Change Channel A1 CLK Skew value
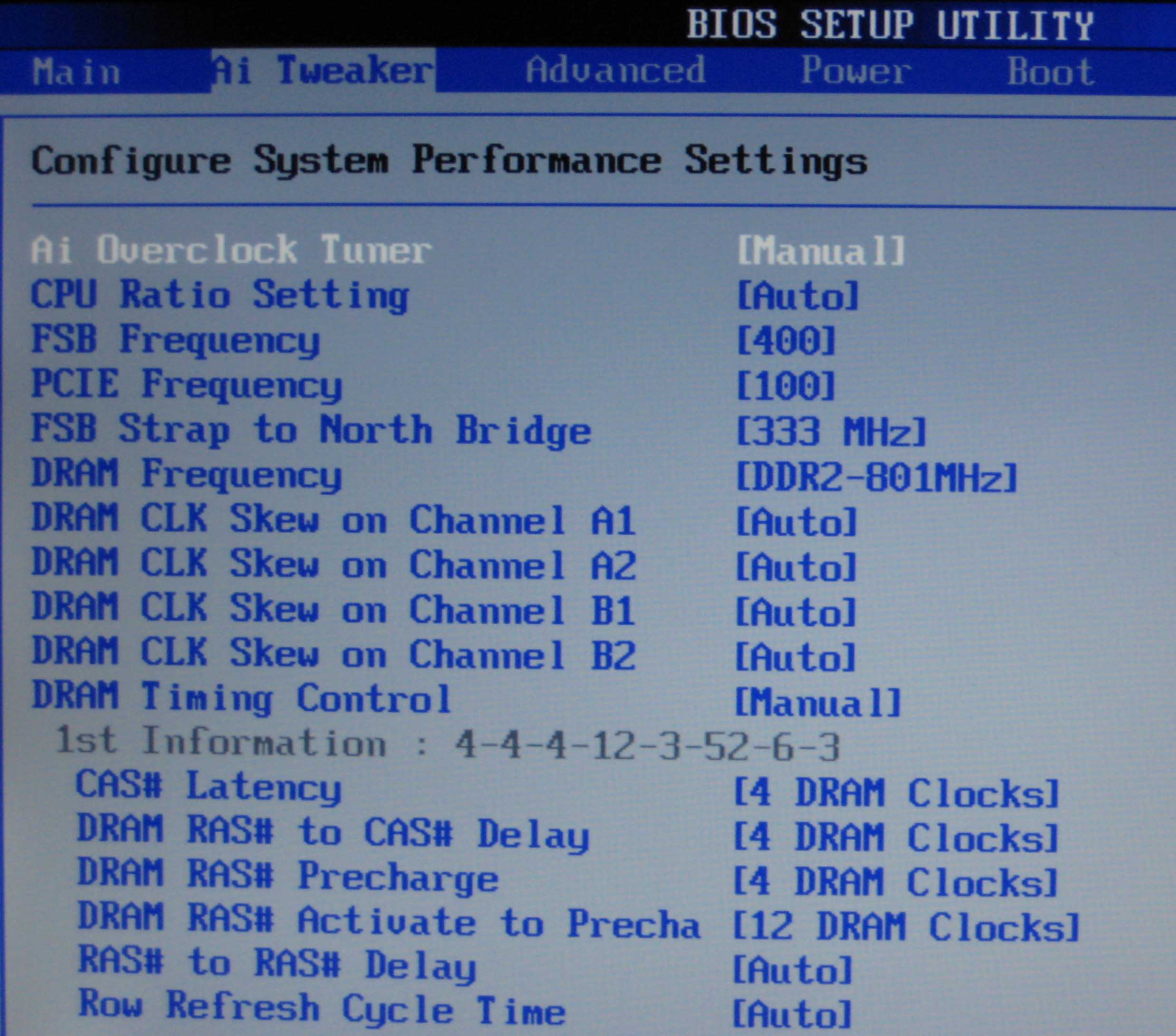1176x1036 pixels. click(797, 522)
